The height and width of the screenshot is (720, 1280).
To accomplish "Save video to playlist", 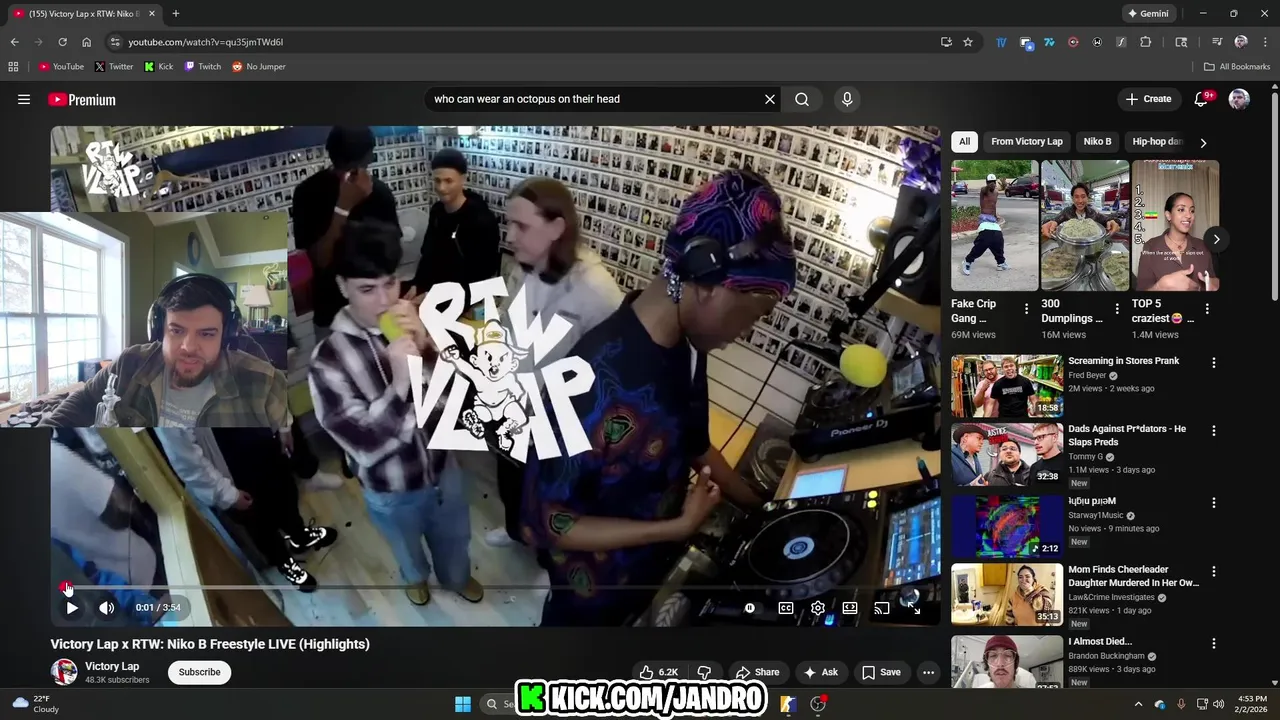I will pos(881,672).
